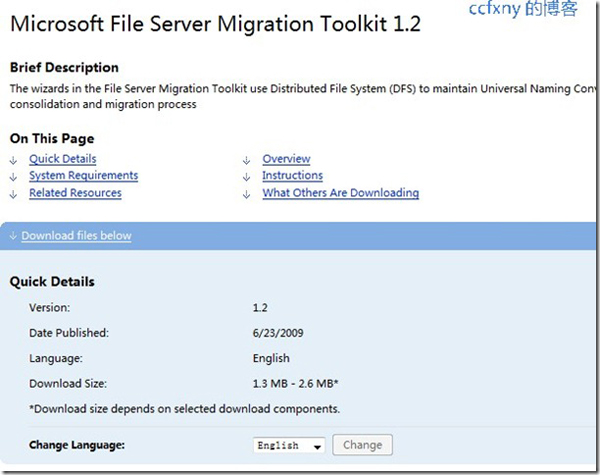Select the download size 1.3 MB - 2.6 MB*
600x475 pixels.
295,384
